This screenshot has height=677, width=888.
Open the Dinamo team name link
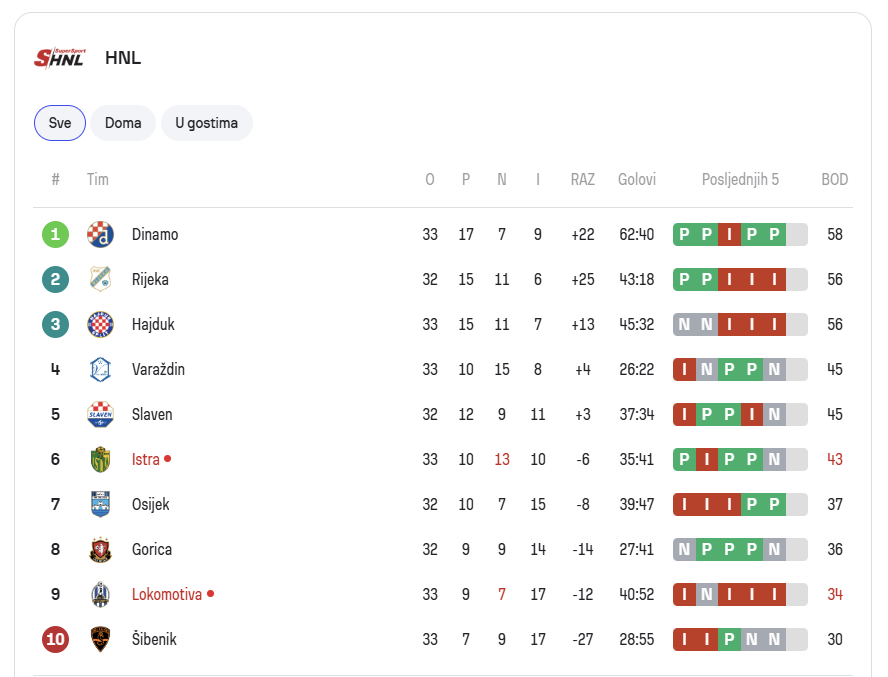point(155,235)
